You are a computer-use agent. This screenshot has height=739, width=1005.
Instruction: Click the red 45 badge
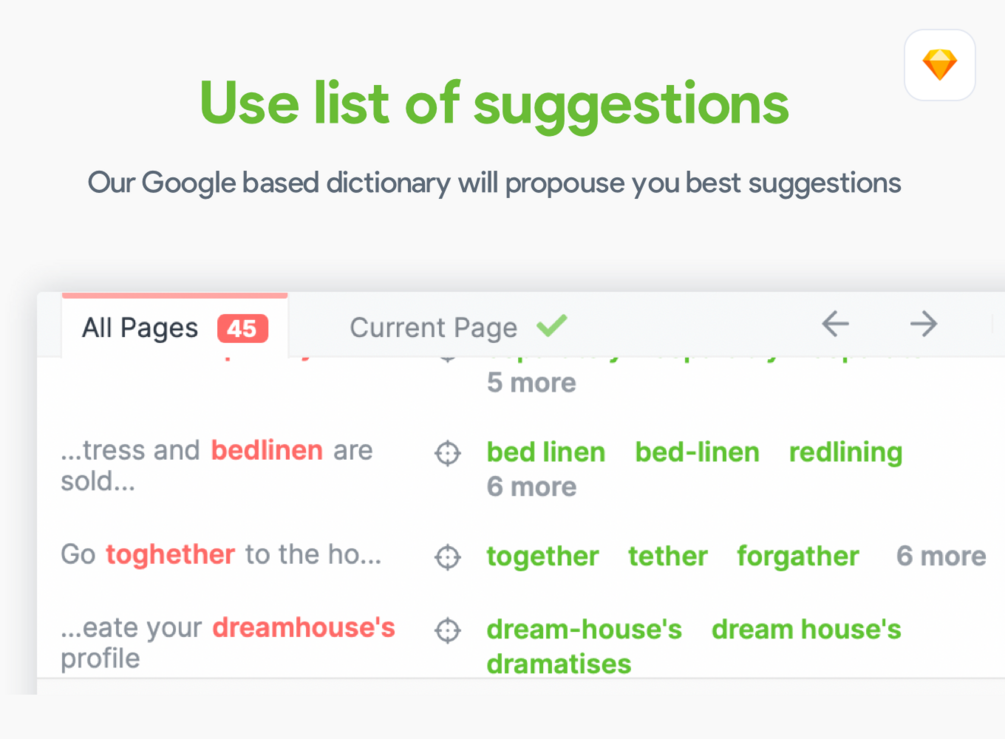click(x=242, y=328)
